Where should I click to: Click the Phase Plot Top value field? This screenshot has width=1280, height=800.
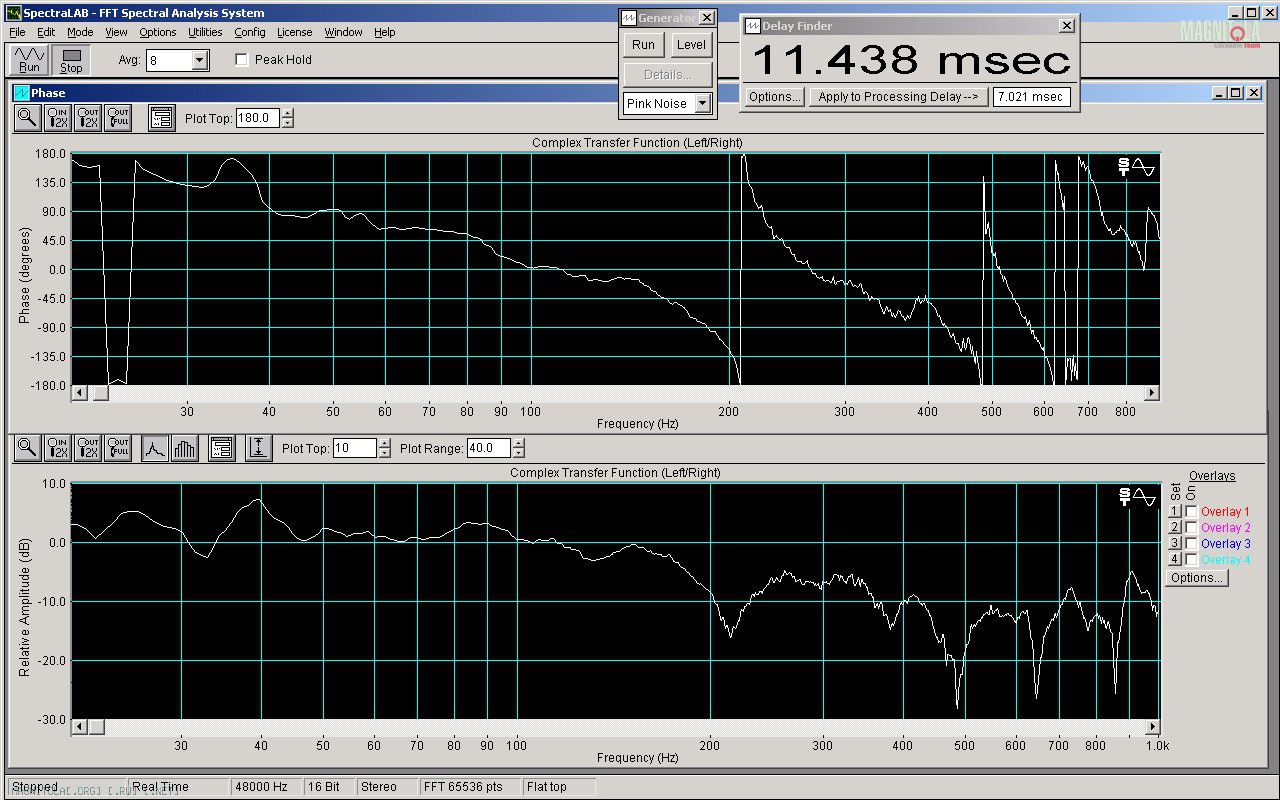pyautogui.click(x=258, y=118)
